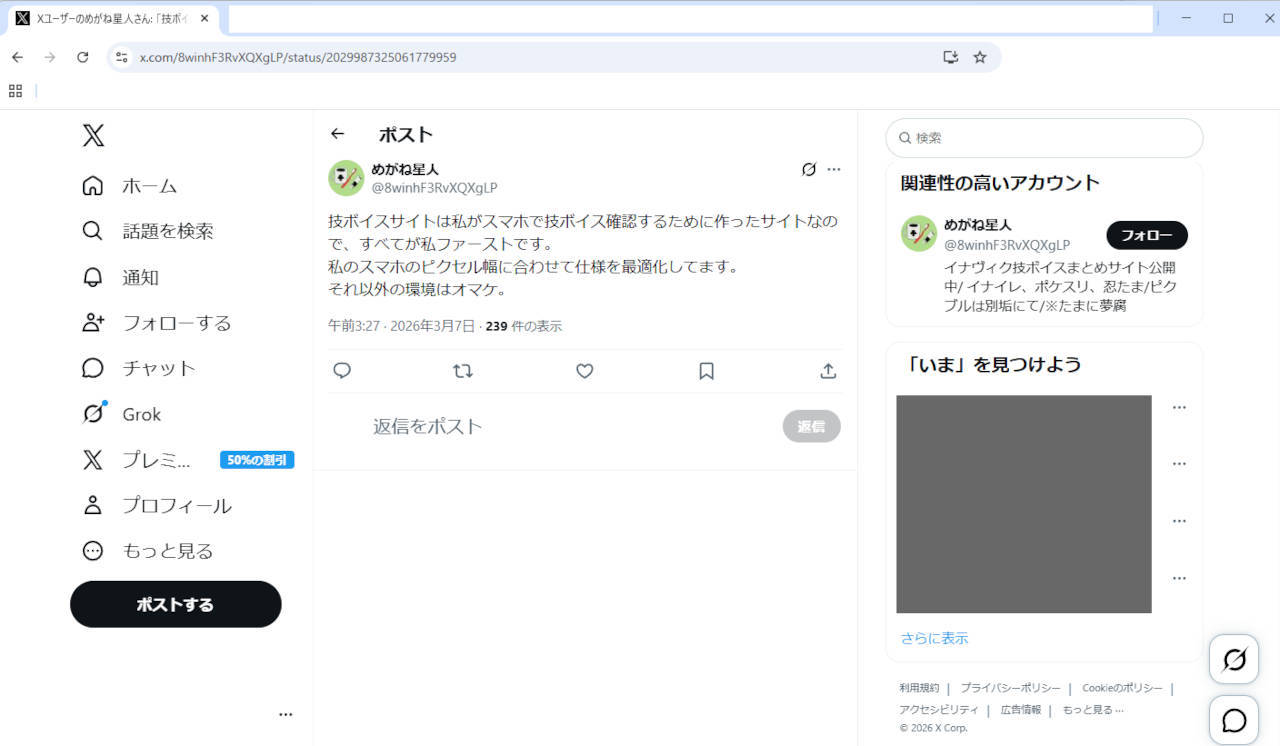Click the gray media block in いまを見つけよう
The width and height of the screenshot is (1280, 746).
pos(1024,504)
